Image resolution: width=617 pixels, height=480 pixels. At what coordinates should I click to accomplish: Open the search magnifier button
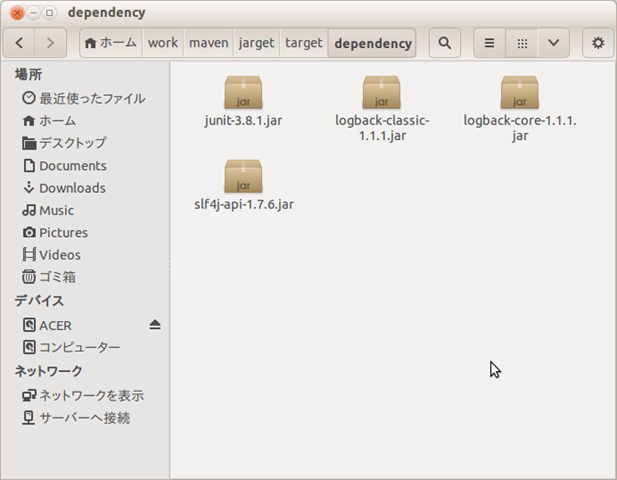(444, 43)
